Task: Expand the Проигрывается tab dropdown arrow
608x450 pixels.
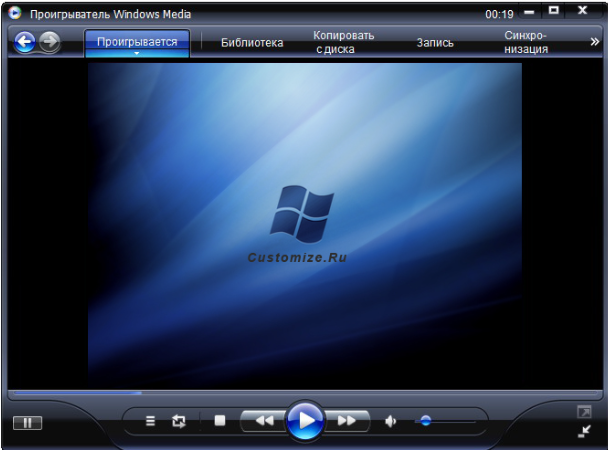Action: click(x=137, y=53)
